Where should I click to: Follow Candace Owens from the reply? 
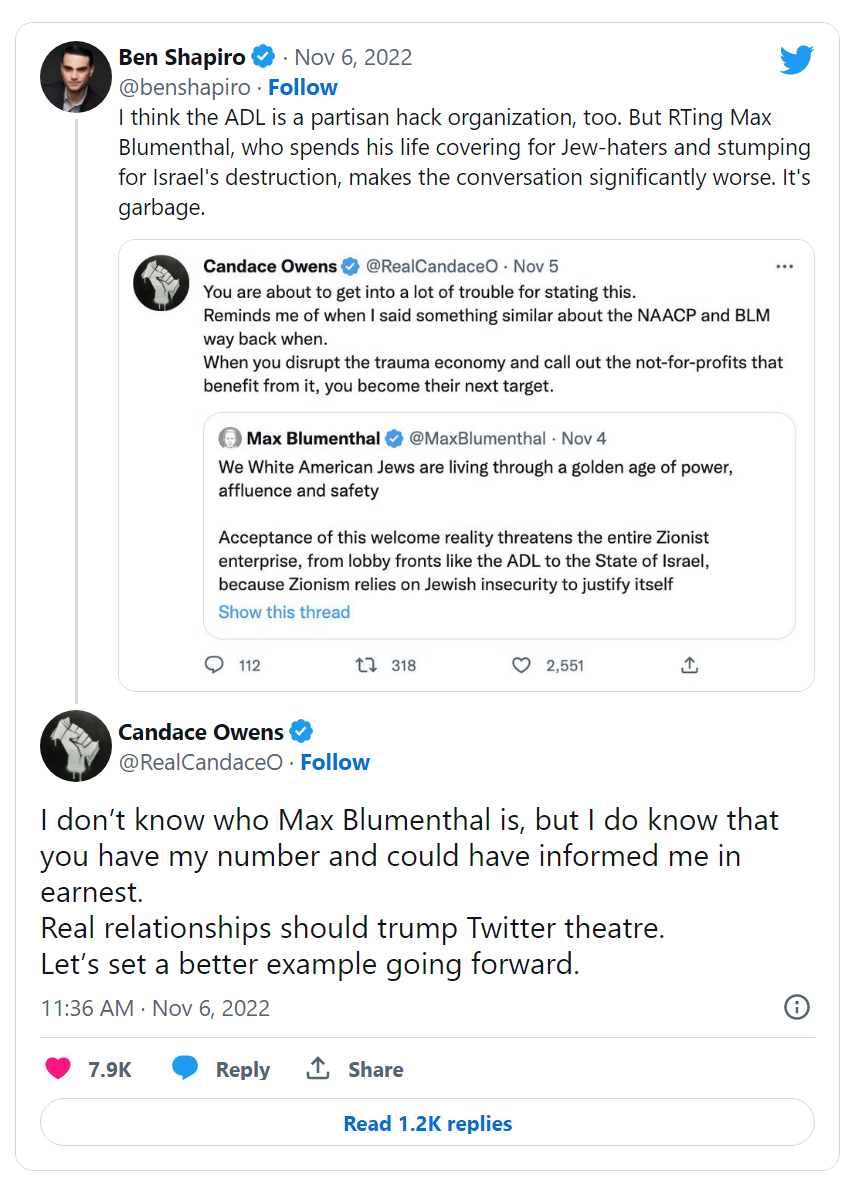(335, 762)
